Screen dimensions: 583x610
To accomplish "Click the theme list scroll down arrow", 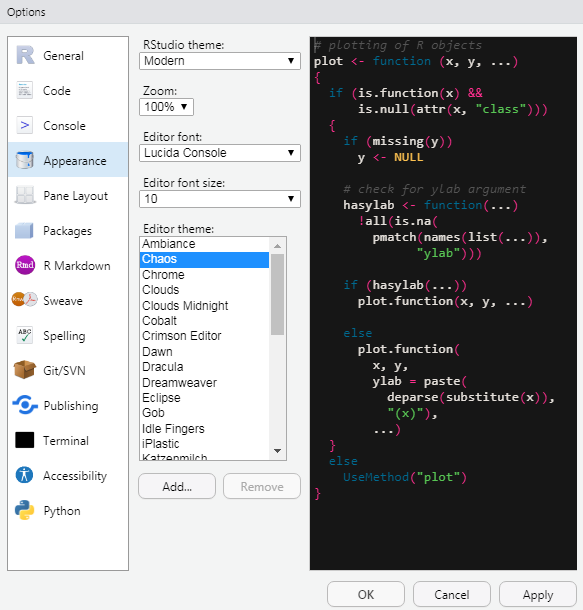I will tap(277, 451).
